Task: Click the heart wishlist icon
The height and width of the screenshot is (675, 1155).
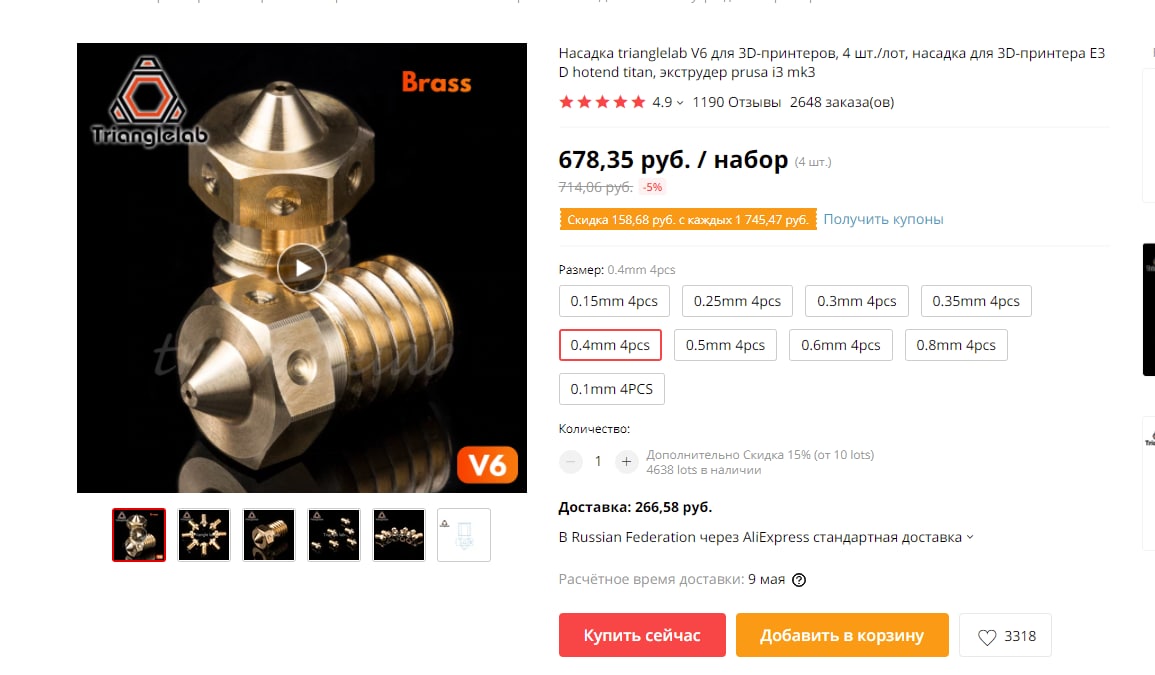Action: (987, 637)
